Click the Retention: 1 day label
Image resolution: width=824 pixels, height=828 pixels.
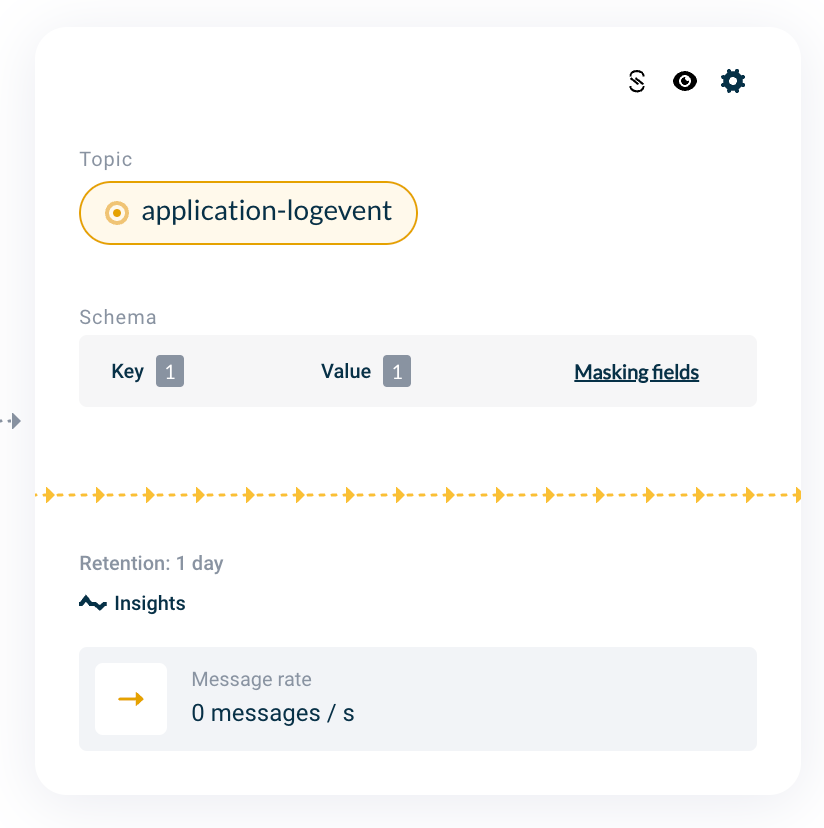coord(151,563)
